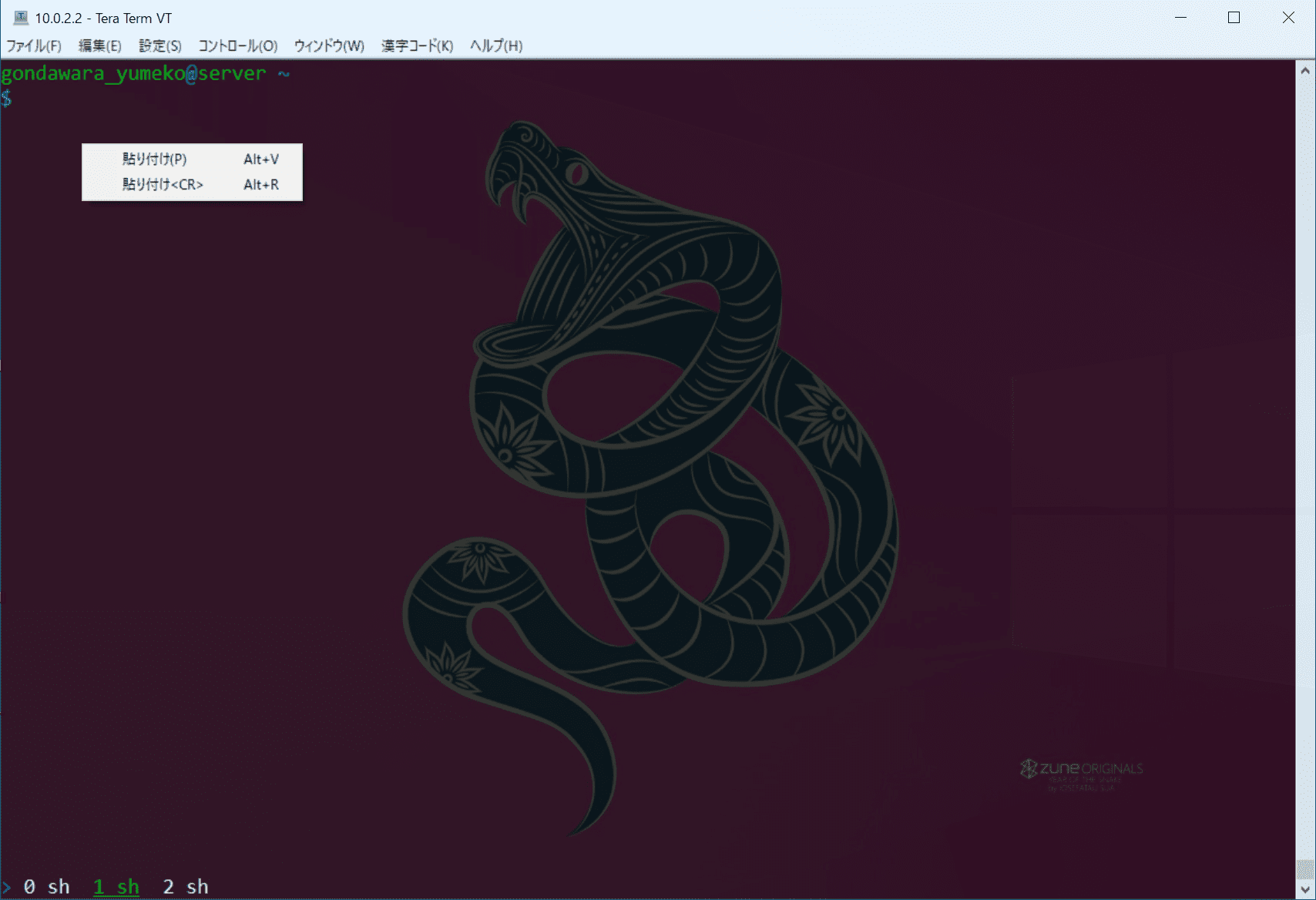This screenshot has width=1316, height=900.
Task: Open the 設定(S) menu
Action: (160, 45)
